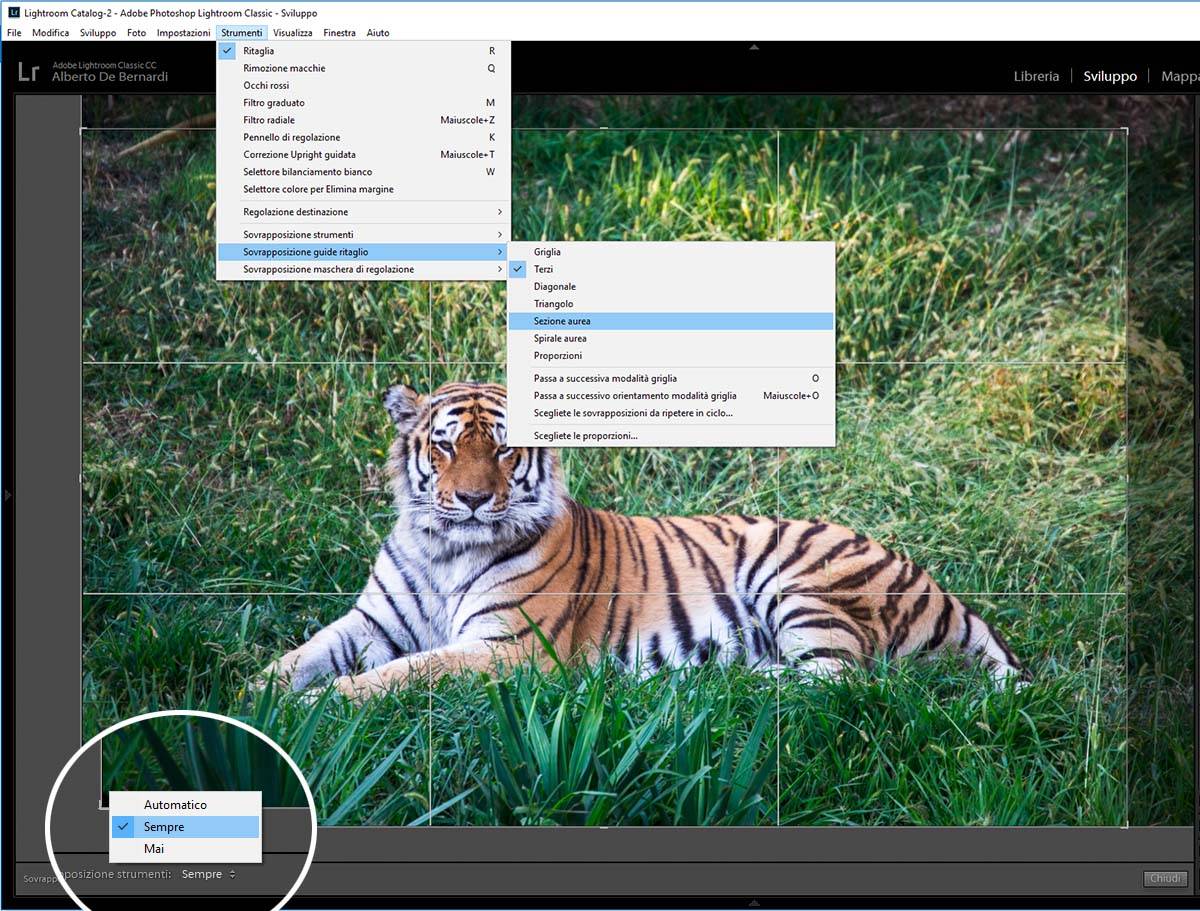
Task: Open the Visualizza menu
Action: click(x=292, y=33)
